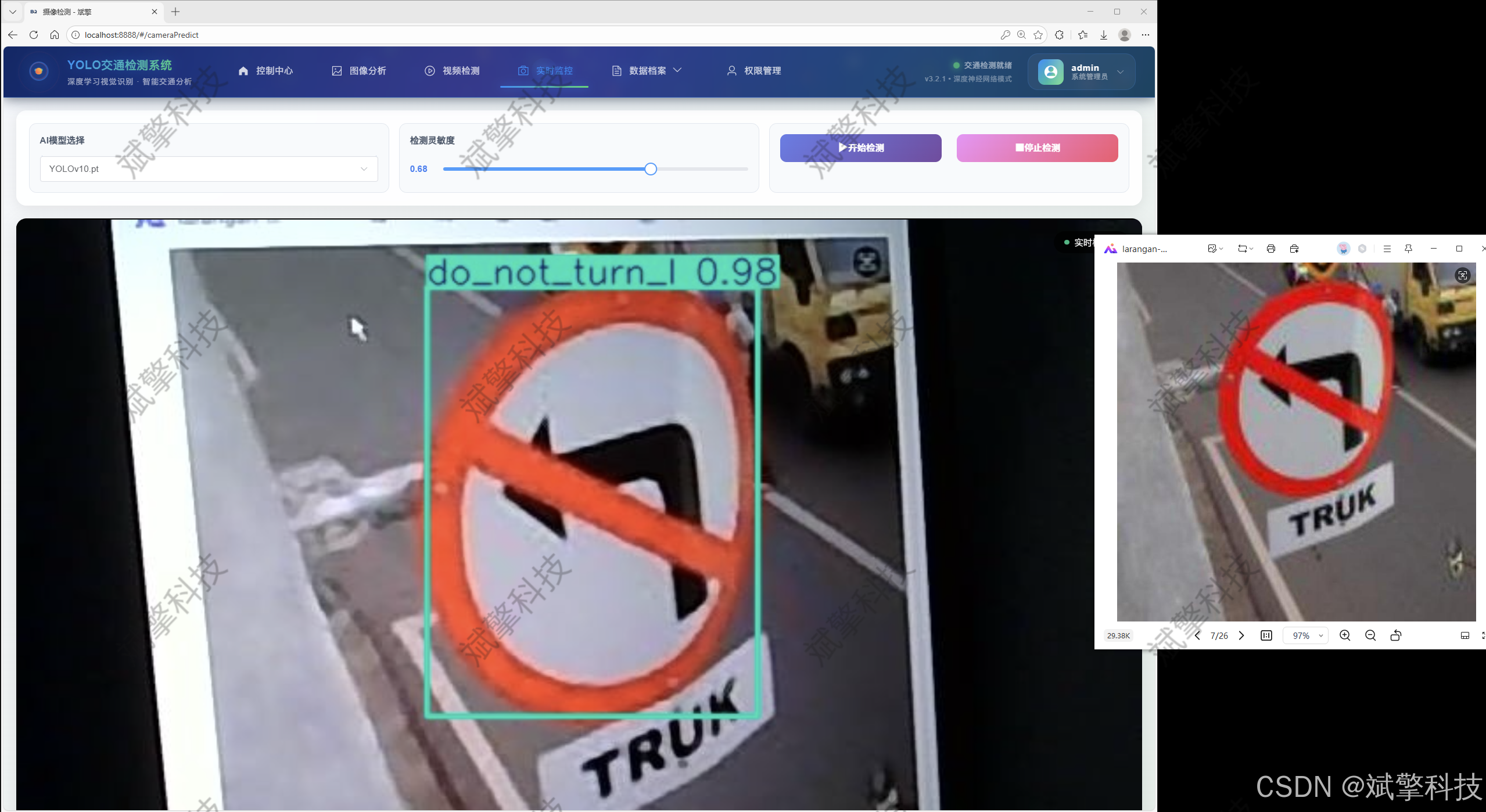Zoom out using the viewer magnifier minus
Viewport: 1486px width, 812px height.
click(x=1370, y=635)
